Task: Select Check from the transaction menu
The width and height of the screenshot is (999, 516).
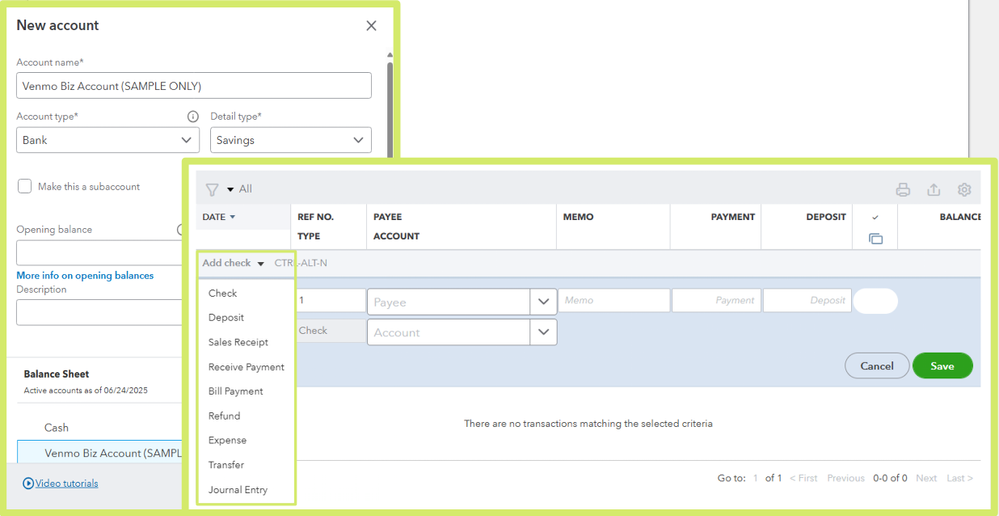Action: (x=222, y=293)
